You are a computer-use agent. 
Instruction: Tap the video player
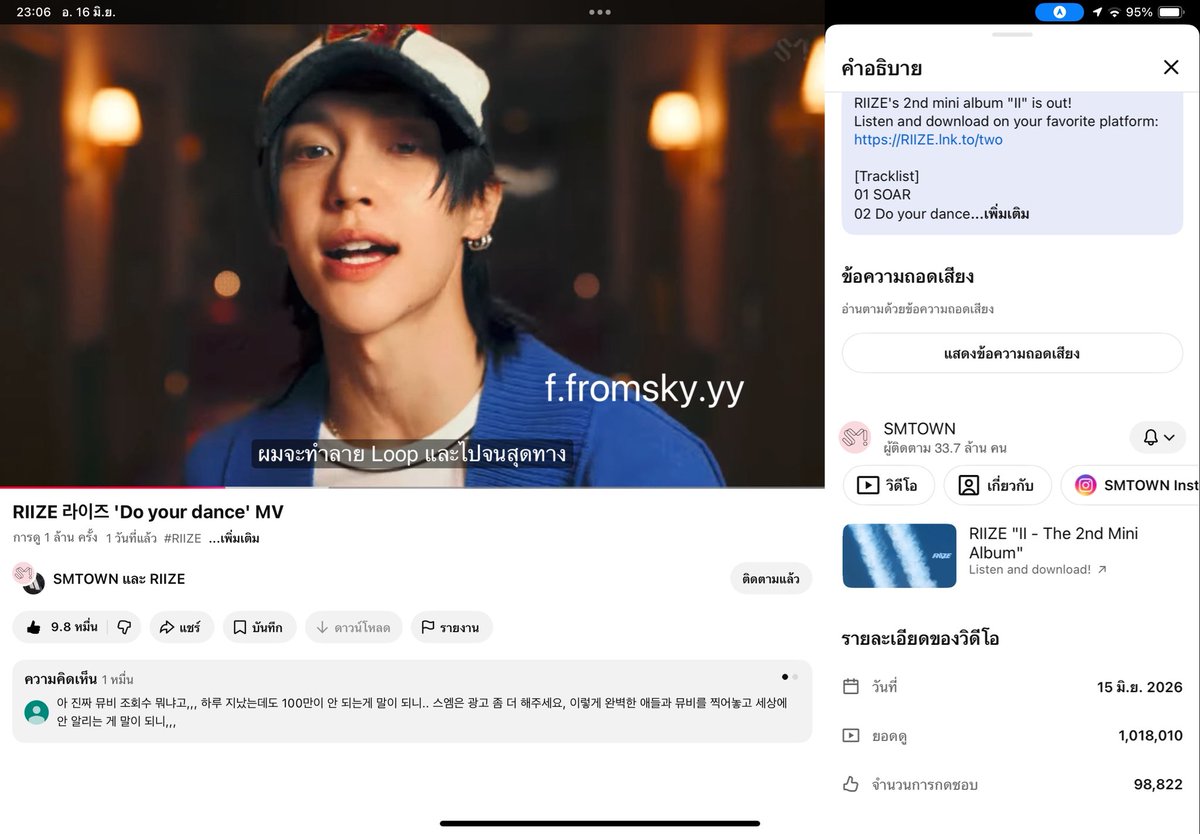coord(412,255)
